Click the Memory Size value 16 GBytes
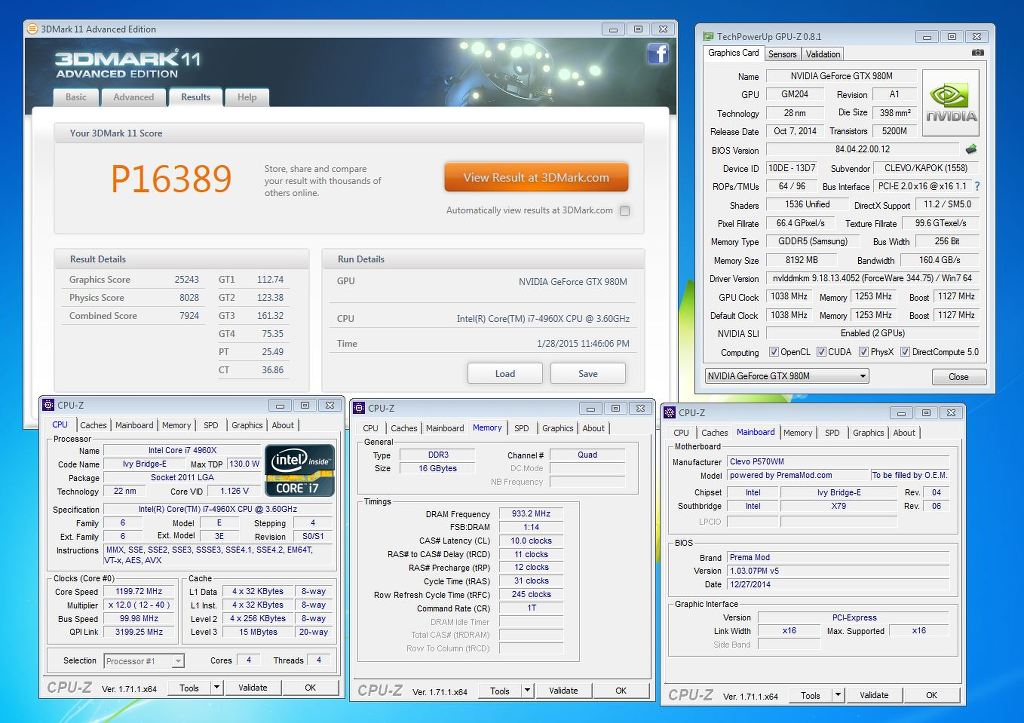This screenshot has height=723, width=1024. pyautogui.click(x=437, y=468)
